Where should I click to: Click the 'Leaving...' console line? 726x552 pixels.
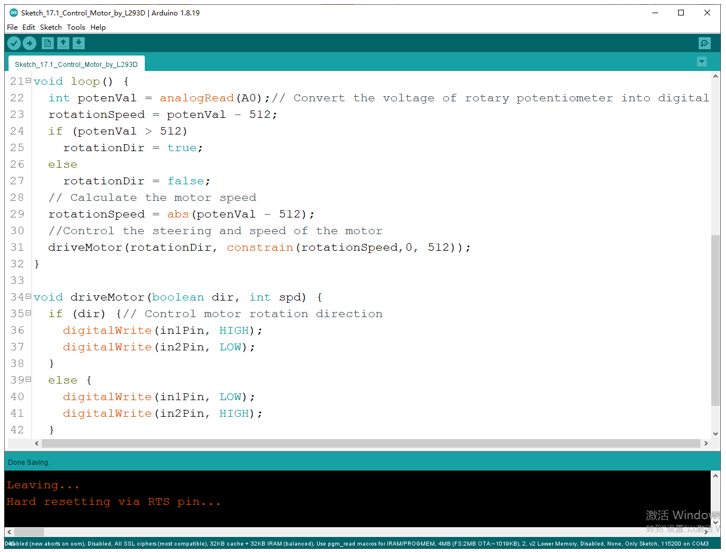click(43, 485)
